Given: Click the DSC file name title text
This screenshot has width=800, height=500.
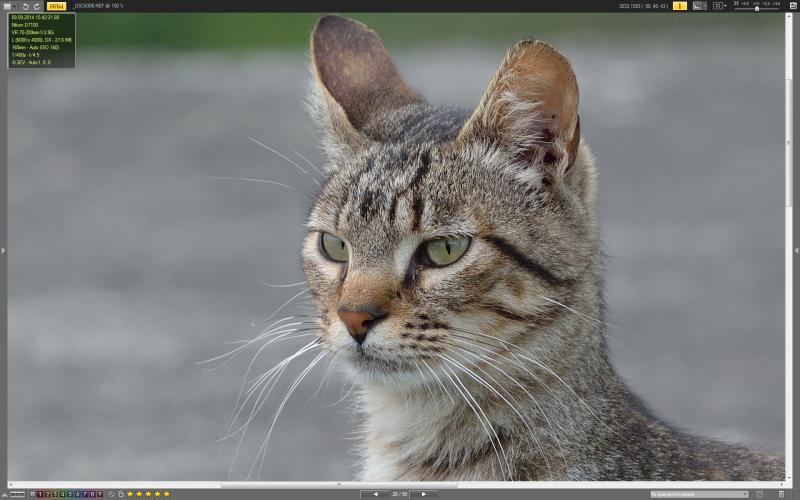Looking at the screenshot, I should point(99,6).
